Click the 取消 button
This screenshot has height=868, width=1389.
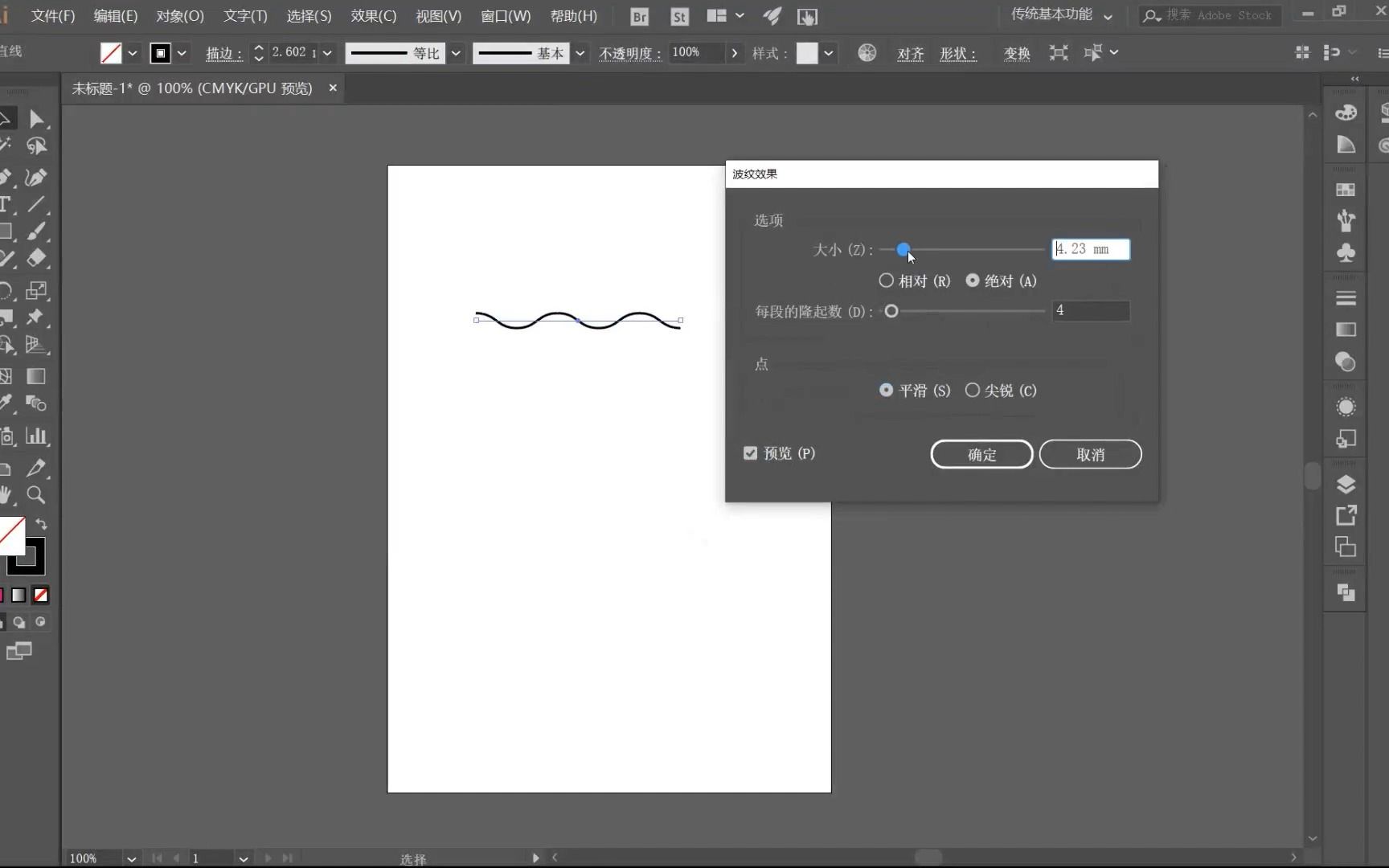1091,454
